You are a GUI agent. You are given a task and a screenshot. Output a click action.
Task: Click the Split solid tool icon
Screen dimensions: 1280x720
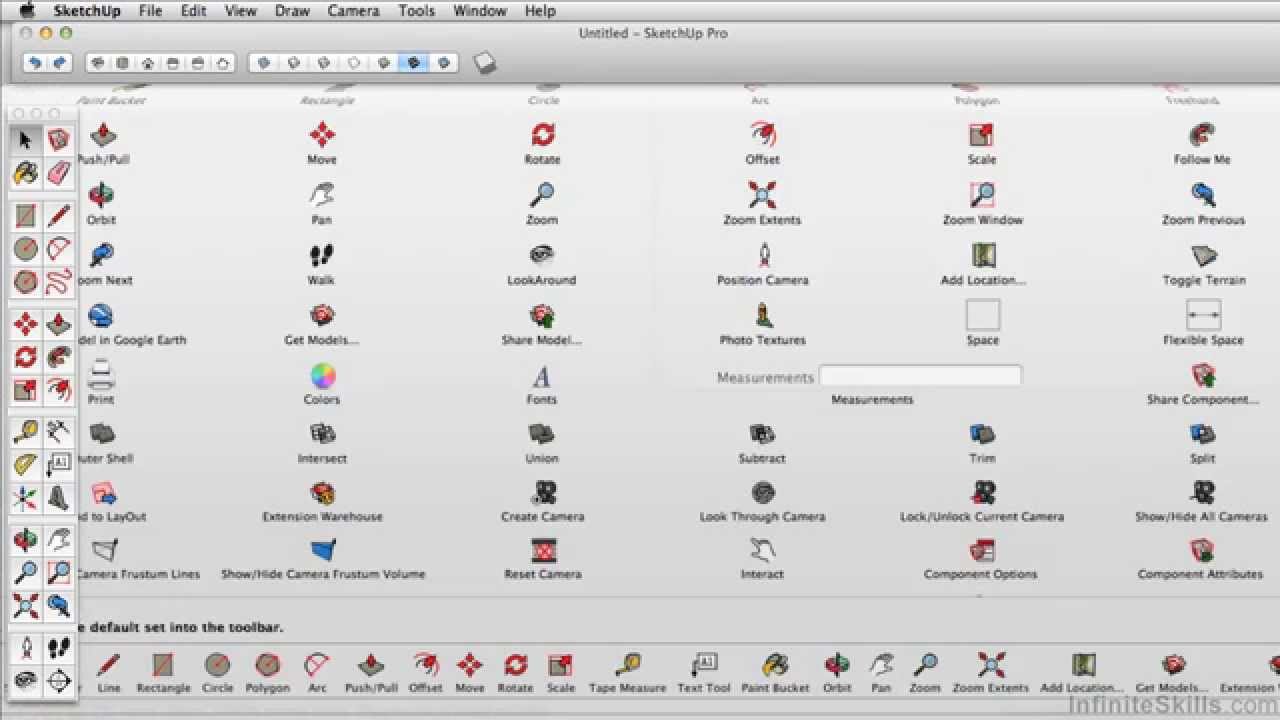[1202, 434]
